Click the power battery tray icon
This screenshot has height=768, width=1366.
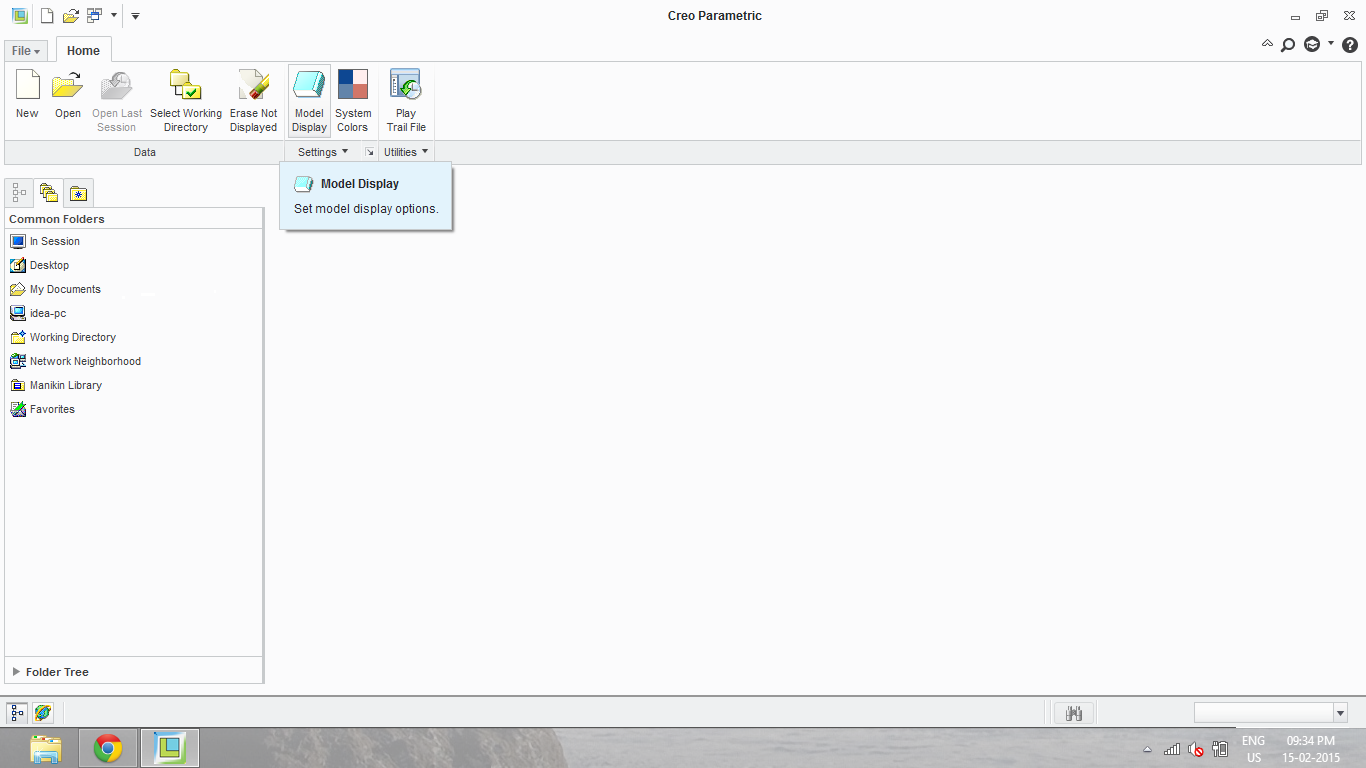pyautogui.click(x=1220, y=749)
